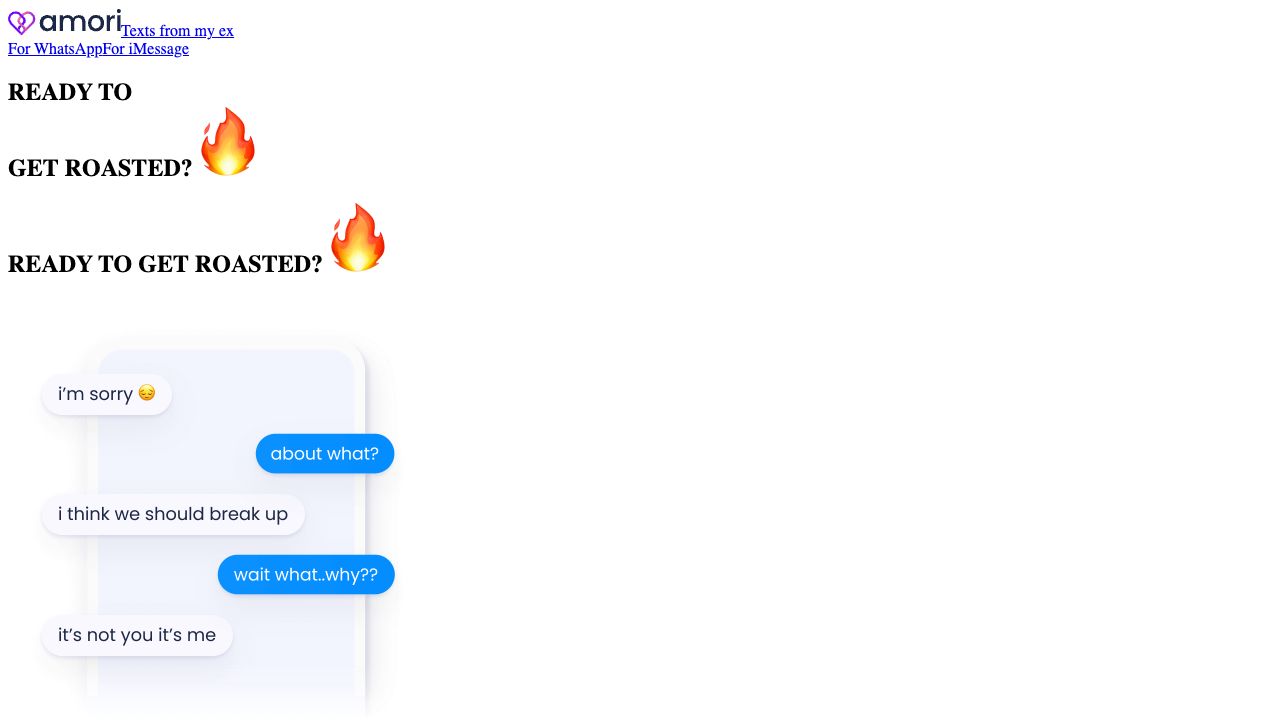Screen dimensions: 1280x720
Task: Click the amori wordmark text
Action: [x=80, y=21]
